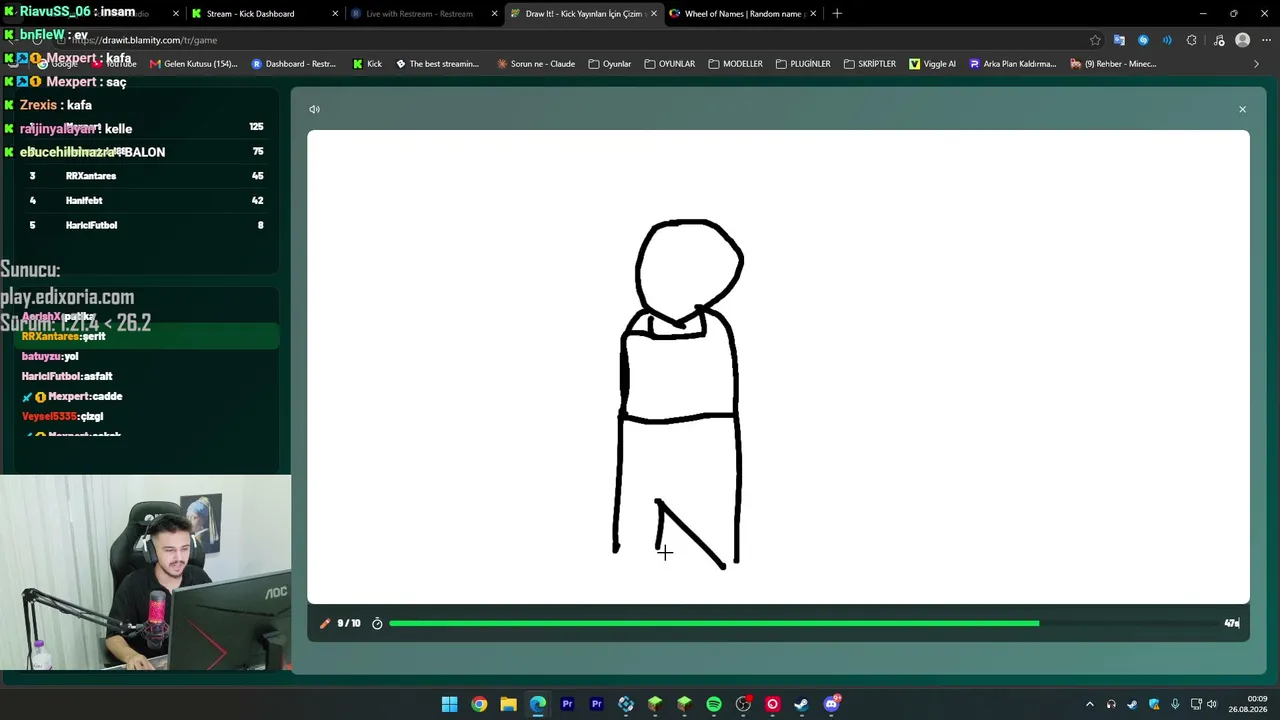Close the Wheel of Names tab
Screen dimensions: 1280x720
[x=813, y=14]
